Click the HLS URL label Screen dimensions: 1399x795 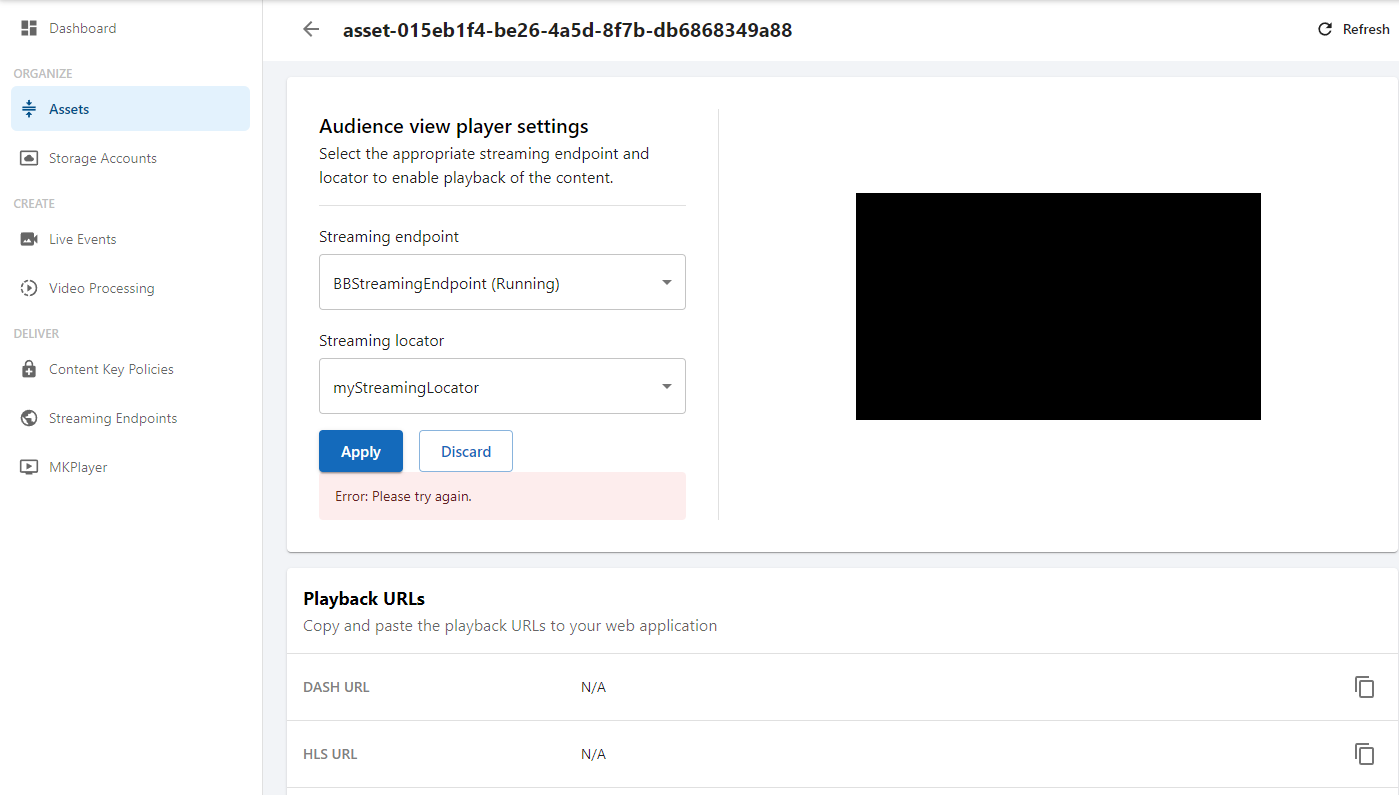330,754
